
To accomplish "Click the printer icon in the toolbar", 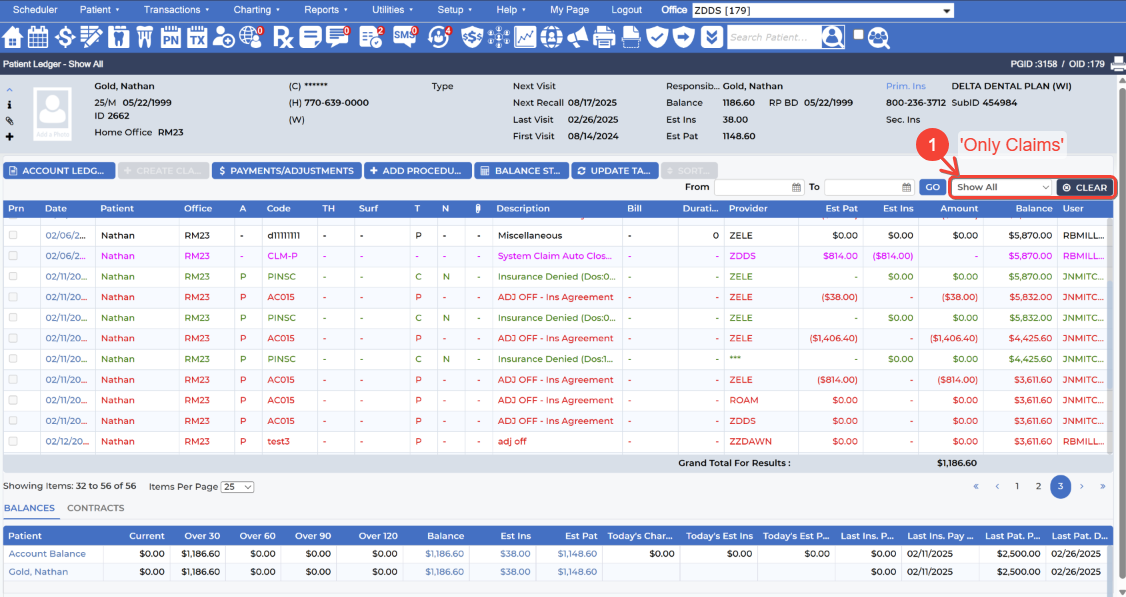I will click(605, 37).
